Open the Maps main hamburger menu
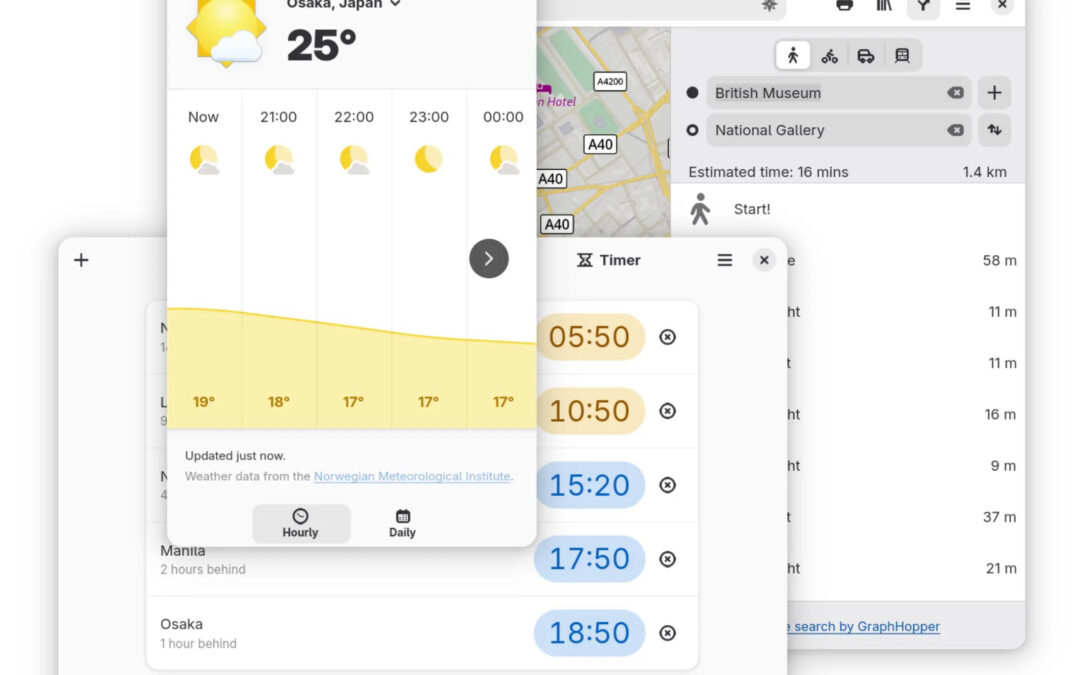1080x675 pixels. pos(963,6)
